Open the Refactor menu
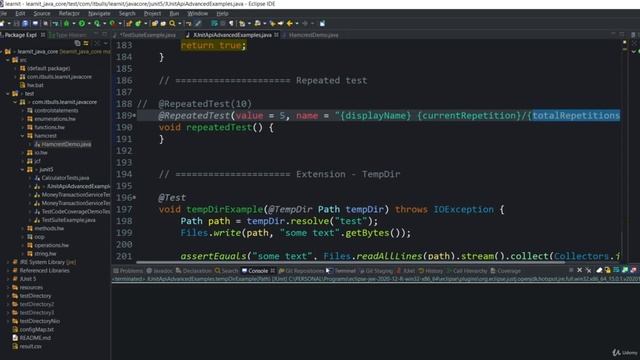 point(69,13)
